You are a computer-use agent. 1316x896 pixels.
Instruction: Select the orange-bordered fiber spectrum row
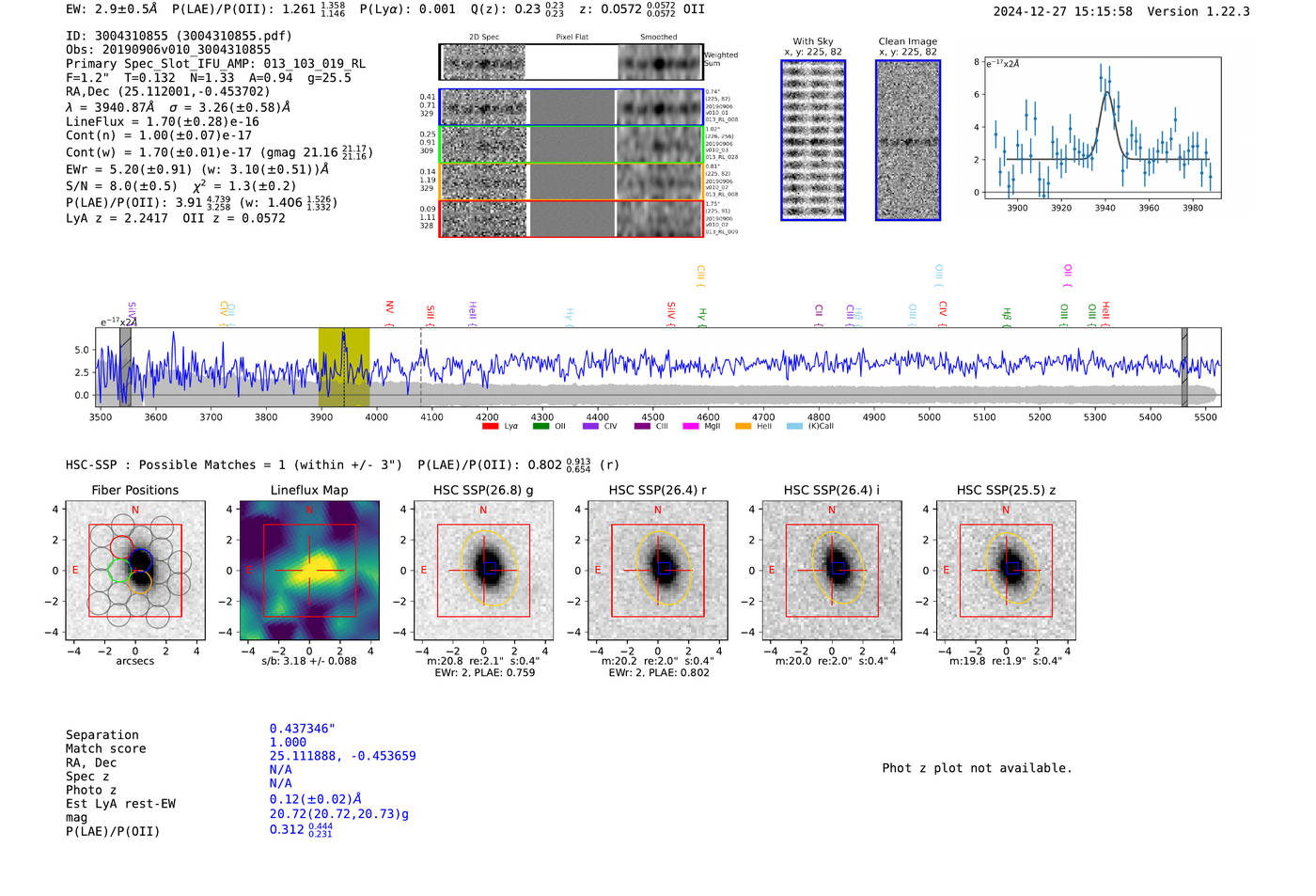pyautogui.click(x=572, y=181)
